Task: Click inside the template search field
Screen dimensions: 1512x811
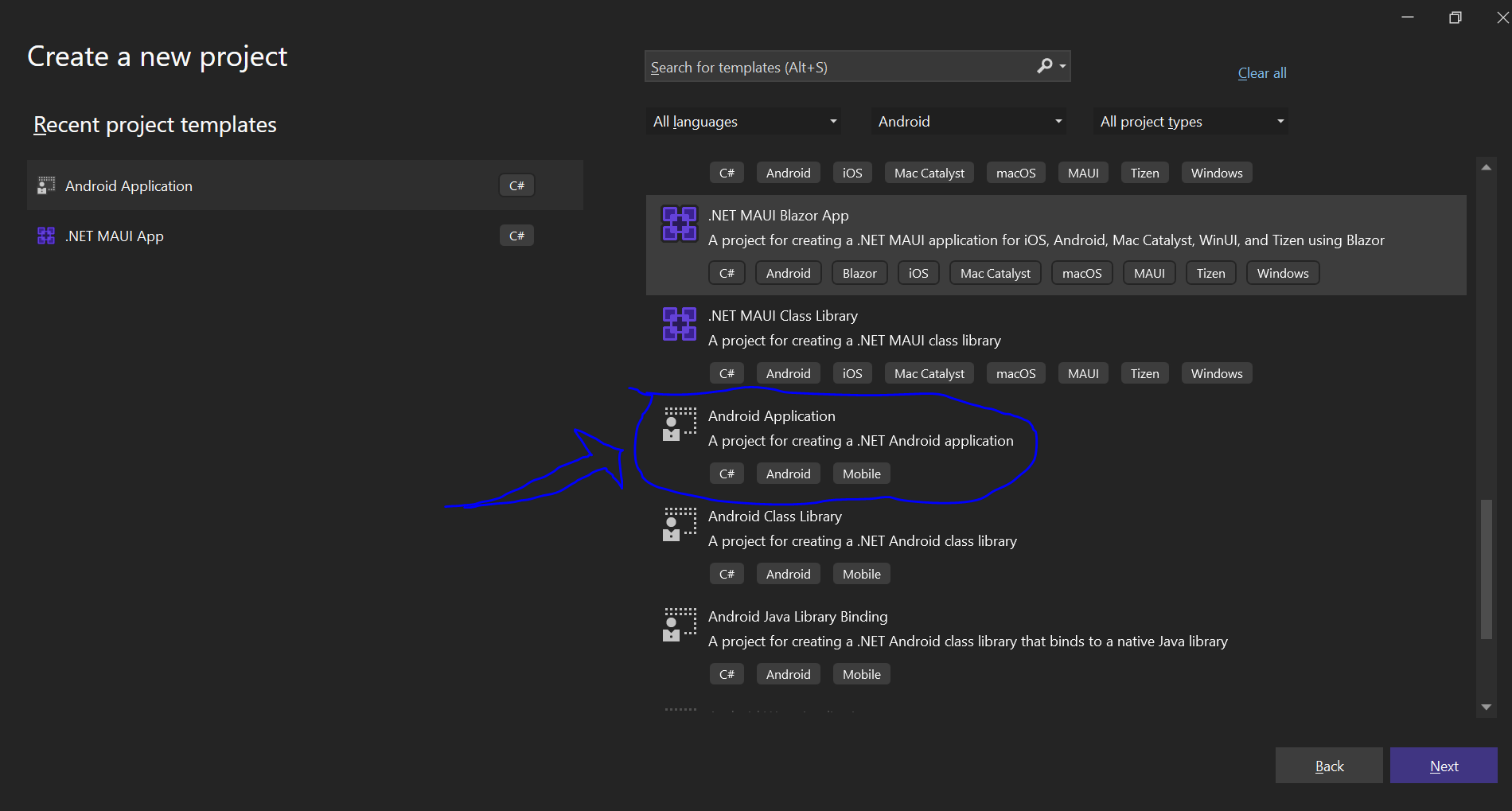Action: coord(836,67)
